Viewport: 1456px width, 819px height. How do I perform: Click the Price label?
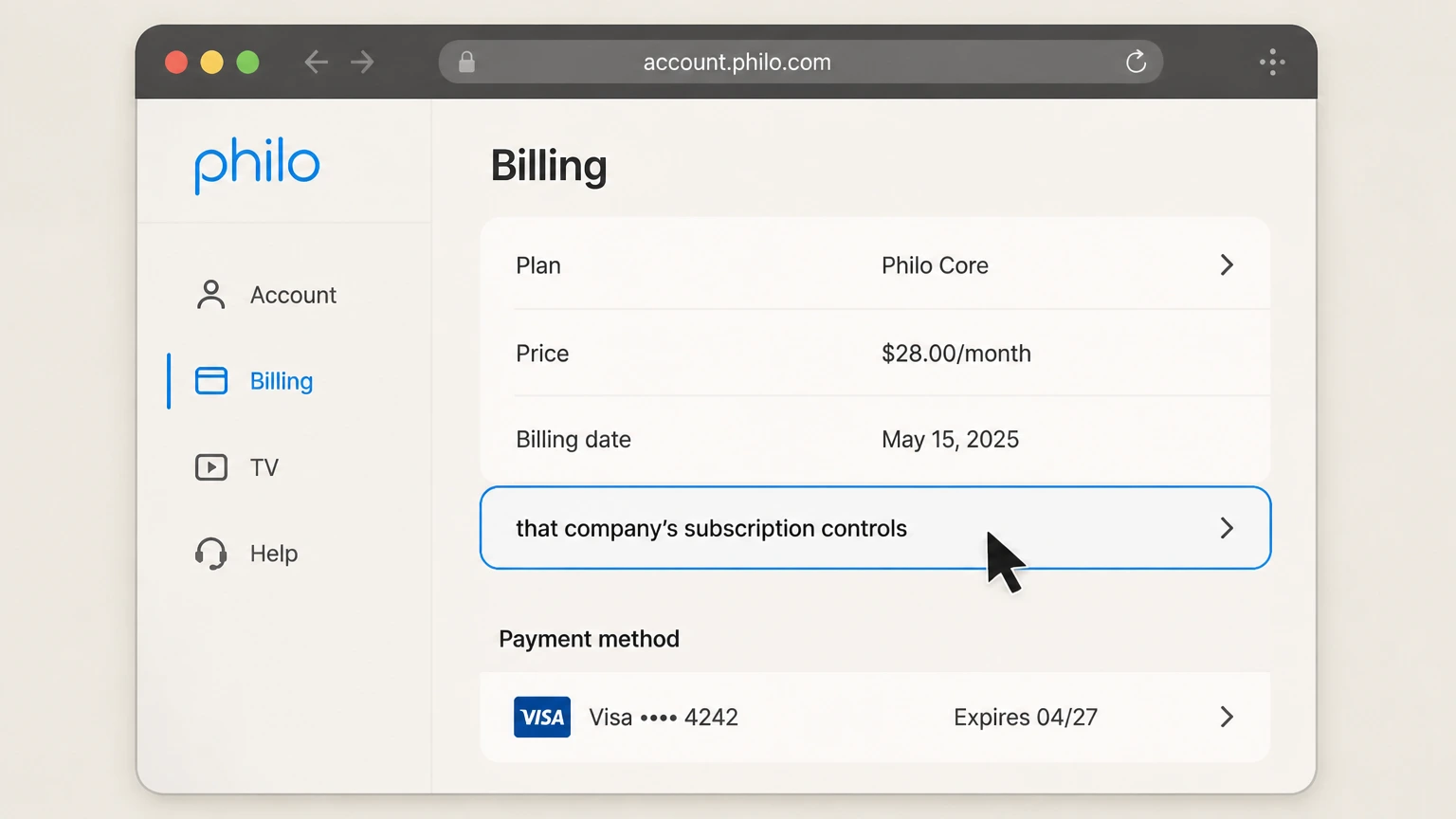[x=542, y=354]
